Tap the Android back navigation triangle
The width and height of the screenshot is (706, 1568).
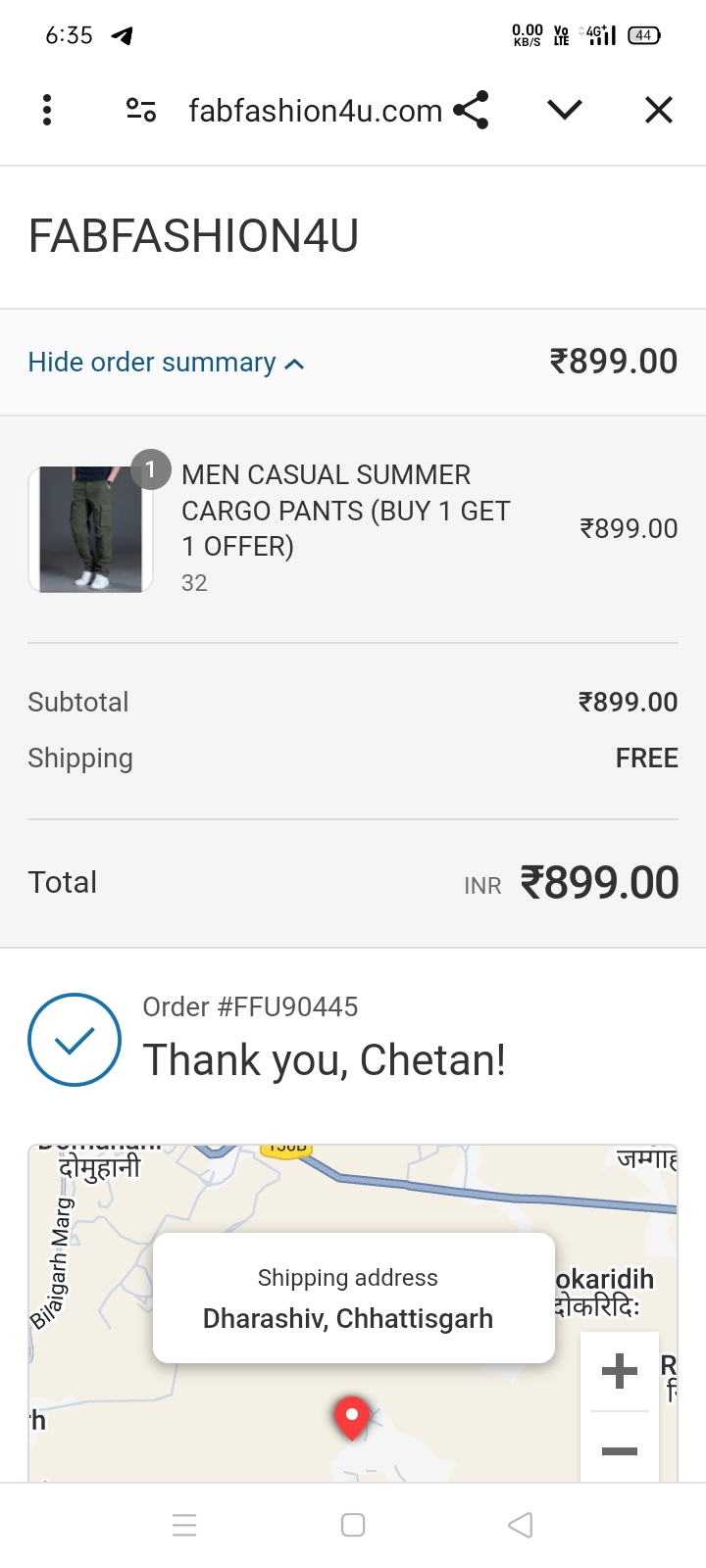[521, 1525]
